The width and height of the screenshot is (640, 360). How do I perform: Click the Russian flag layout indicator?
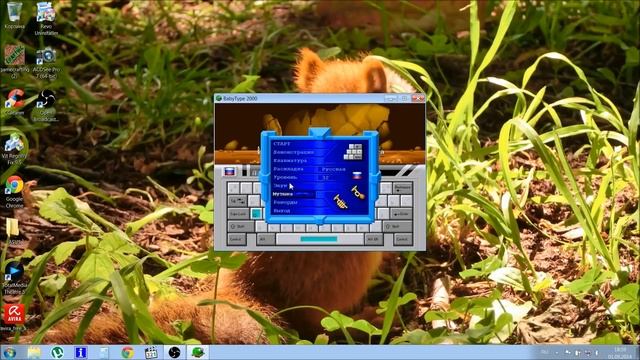230,171
